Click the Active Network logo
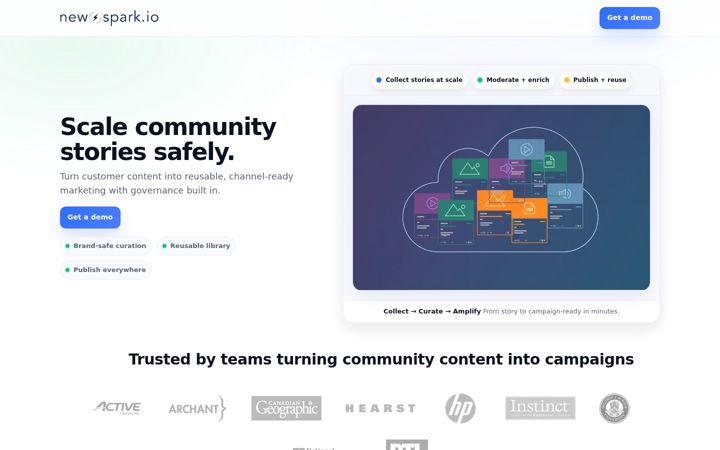 pyautogui.click(x=117, y=408)
